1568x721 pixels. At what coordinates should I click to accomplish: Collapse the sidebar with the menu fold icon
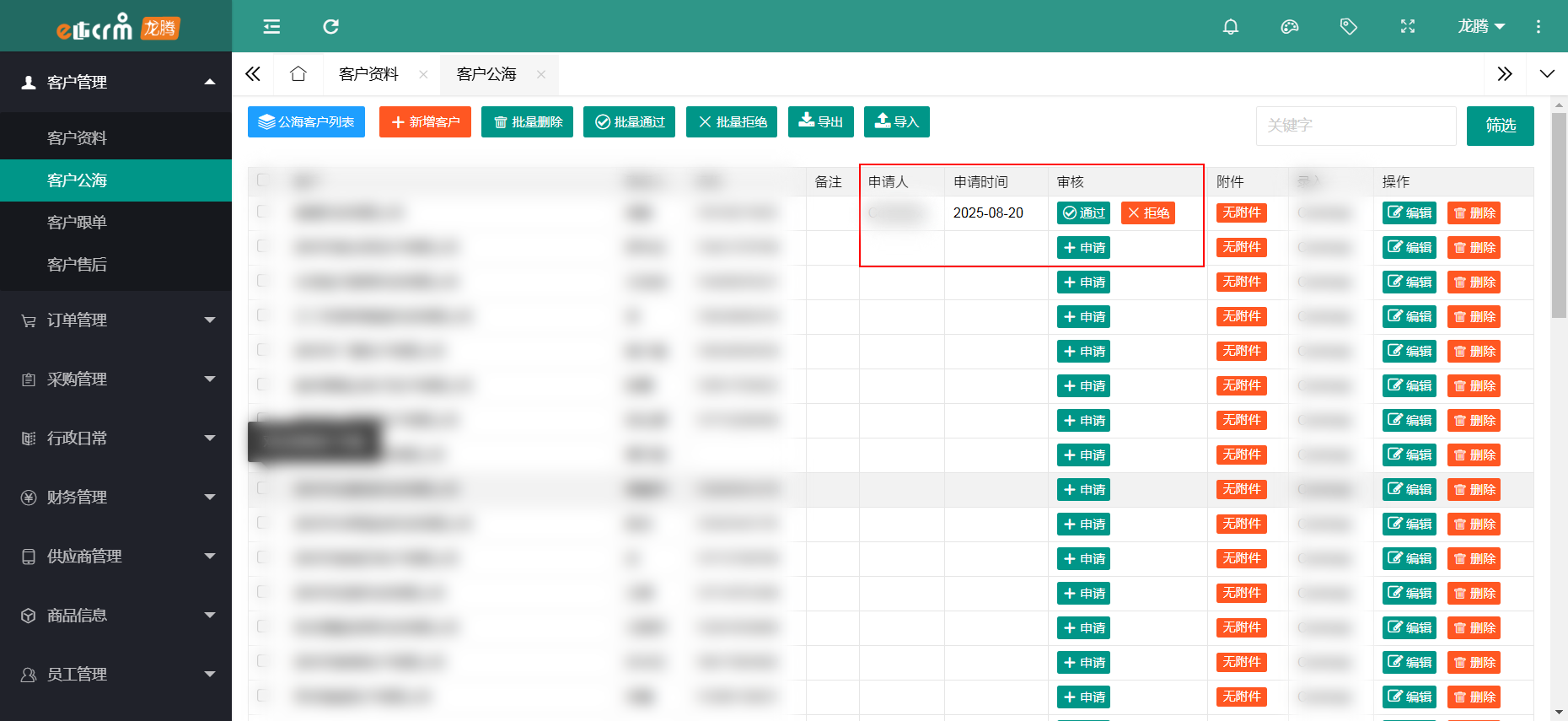point(271,27)
